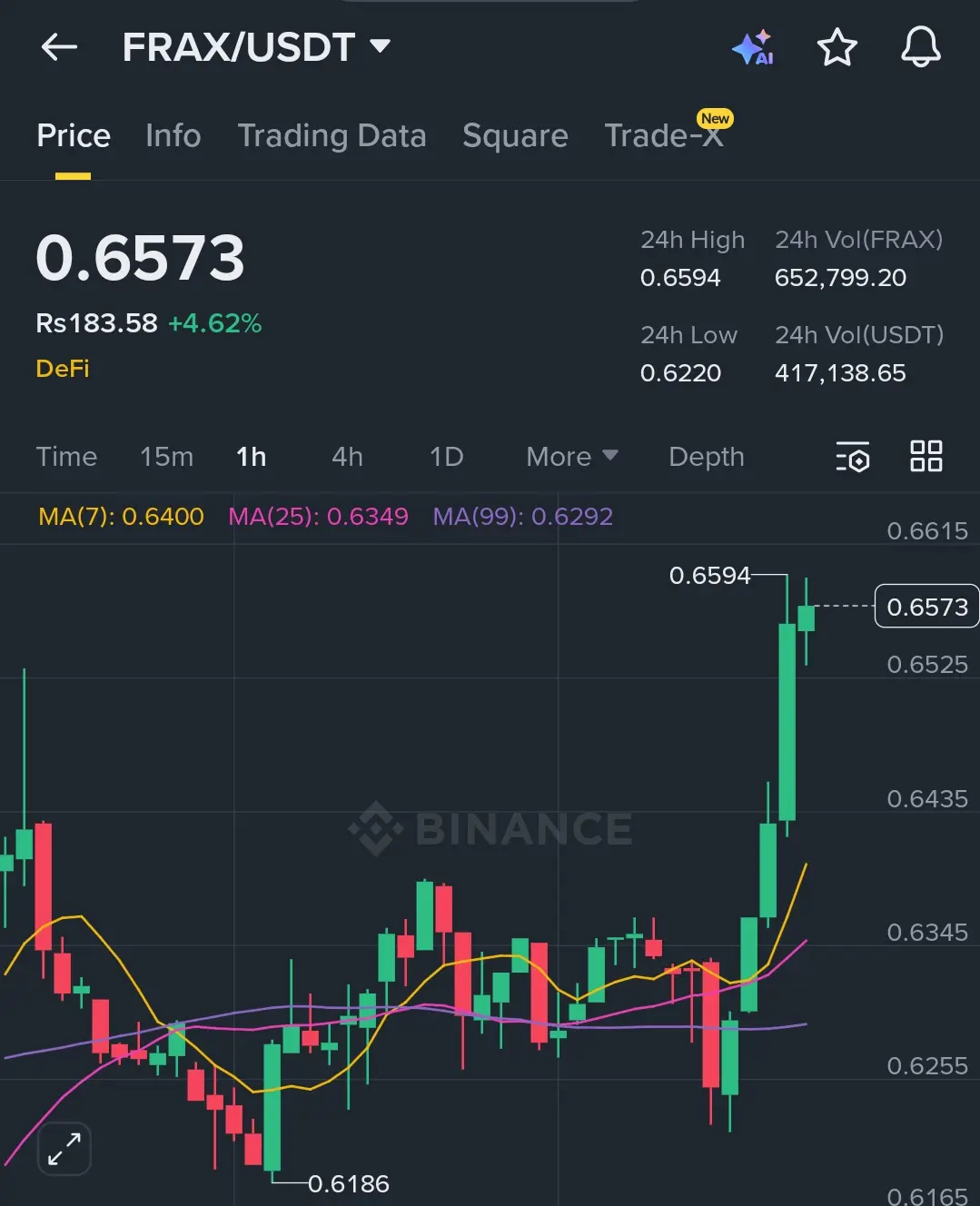
Task: Tap the 0.6594 high marker on chart
Action: click(x=709, y=576)
